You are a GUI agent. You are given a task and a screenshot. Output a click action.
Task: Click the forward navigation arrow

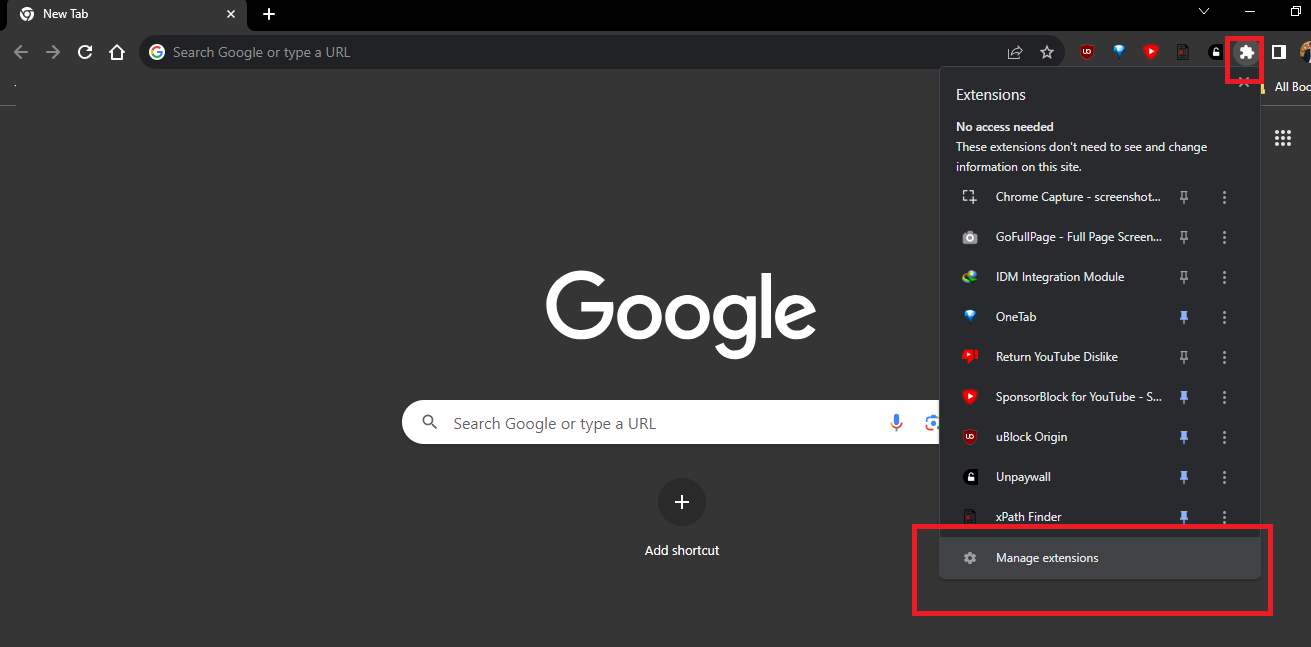53,52
